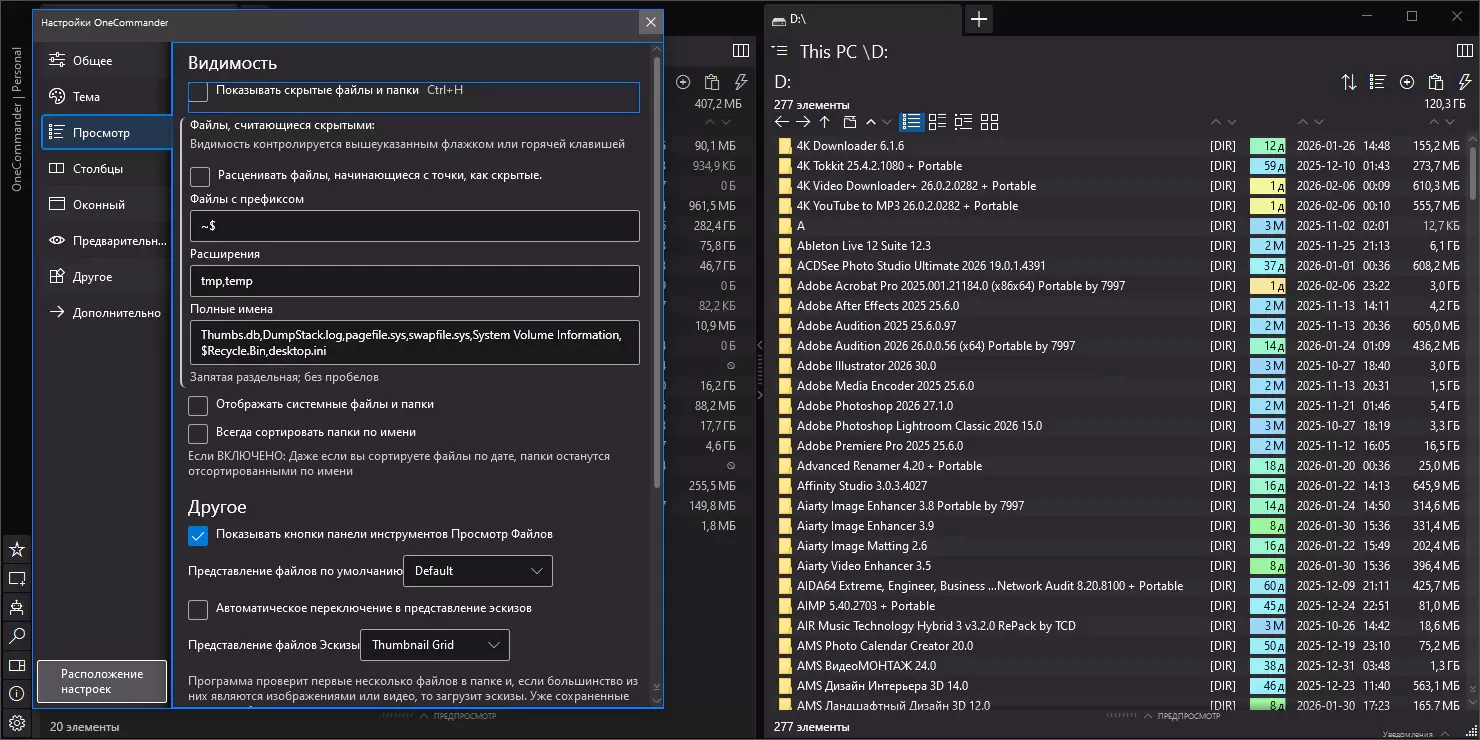Switch to the 'Столбцы' settings section
This screenshot has width=1480, height=740.
(98, 169)
